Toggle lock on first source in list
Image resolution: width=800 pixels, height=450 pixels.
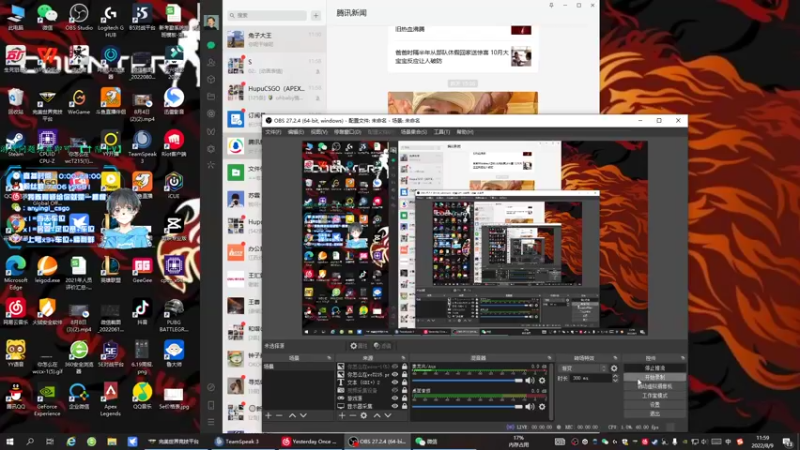tap(404, 366)
